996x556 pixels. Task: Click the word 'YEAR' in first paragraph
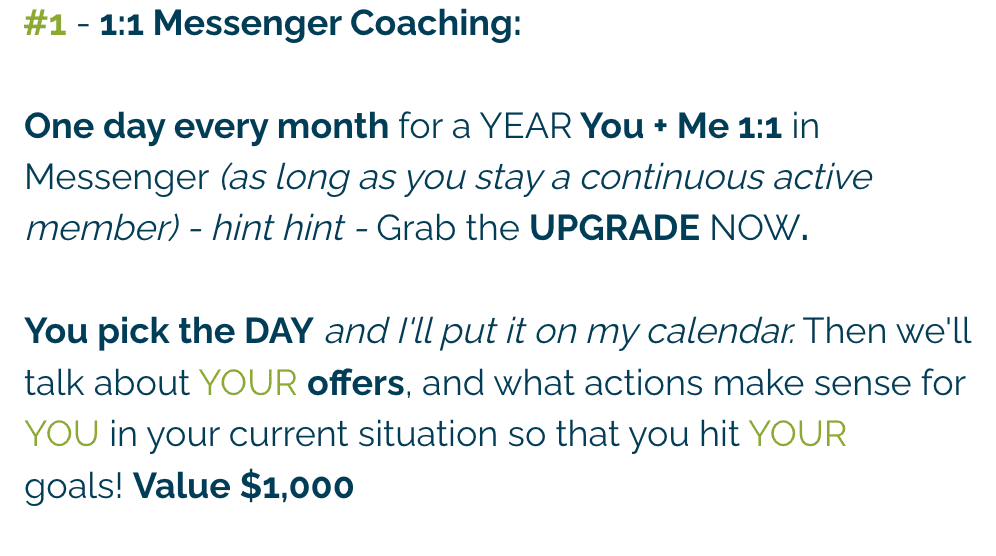pyautogui.click(x=525, y=126)
